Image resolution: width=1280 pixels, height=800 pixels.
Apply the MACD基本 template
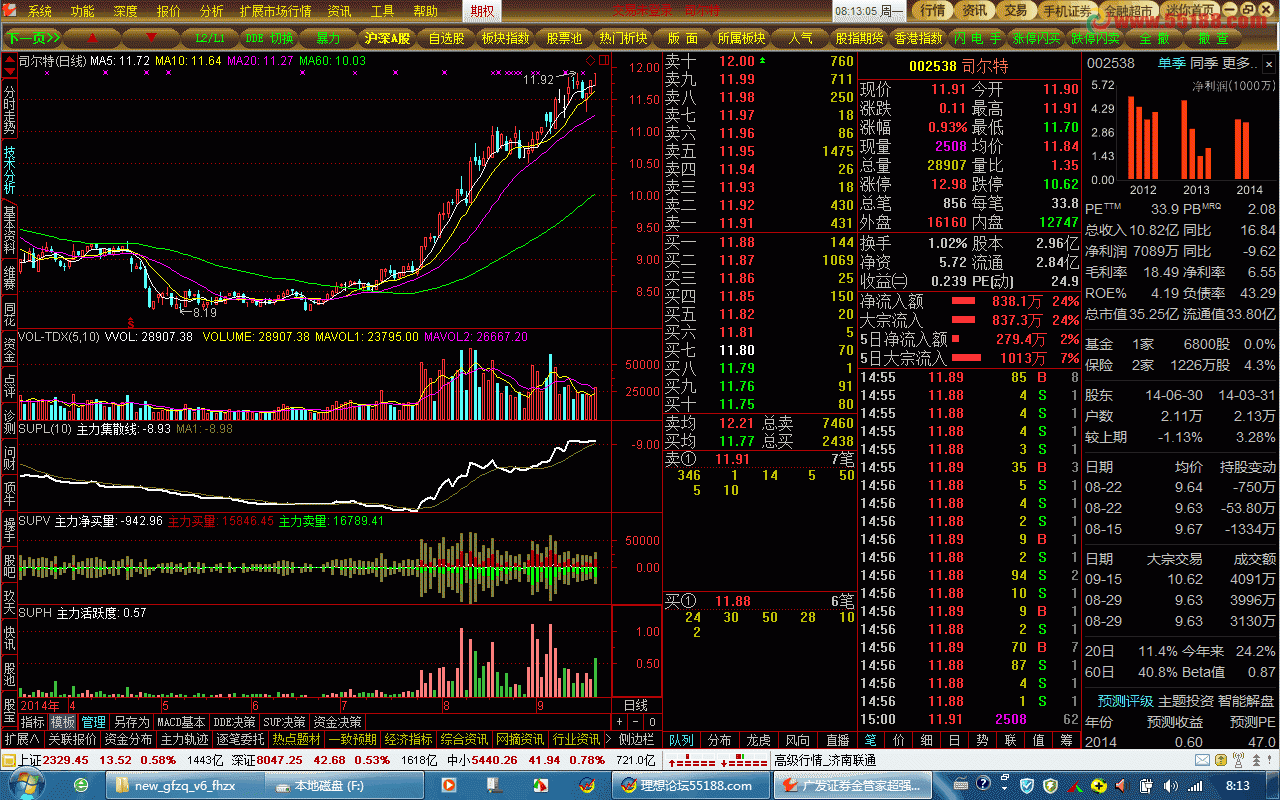(x=182, y=722)
